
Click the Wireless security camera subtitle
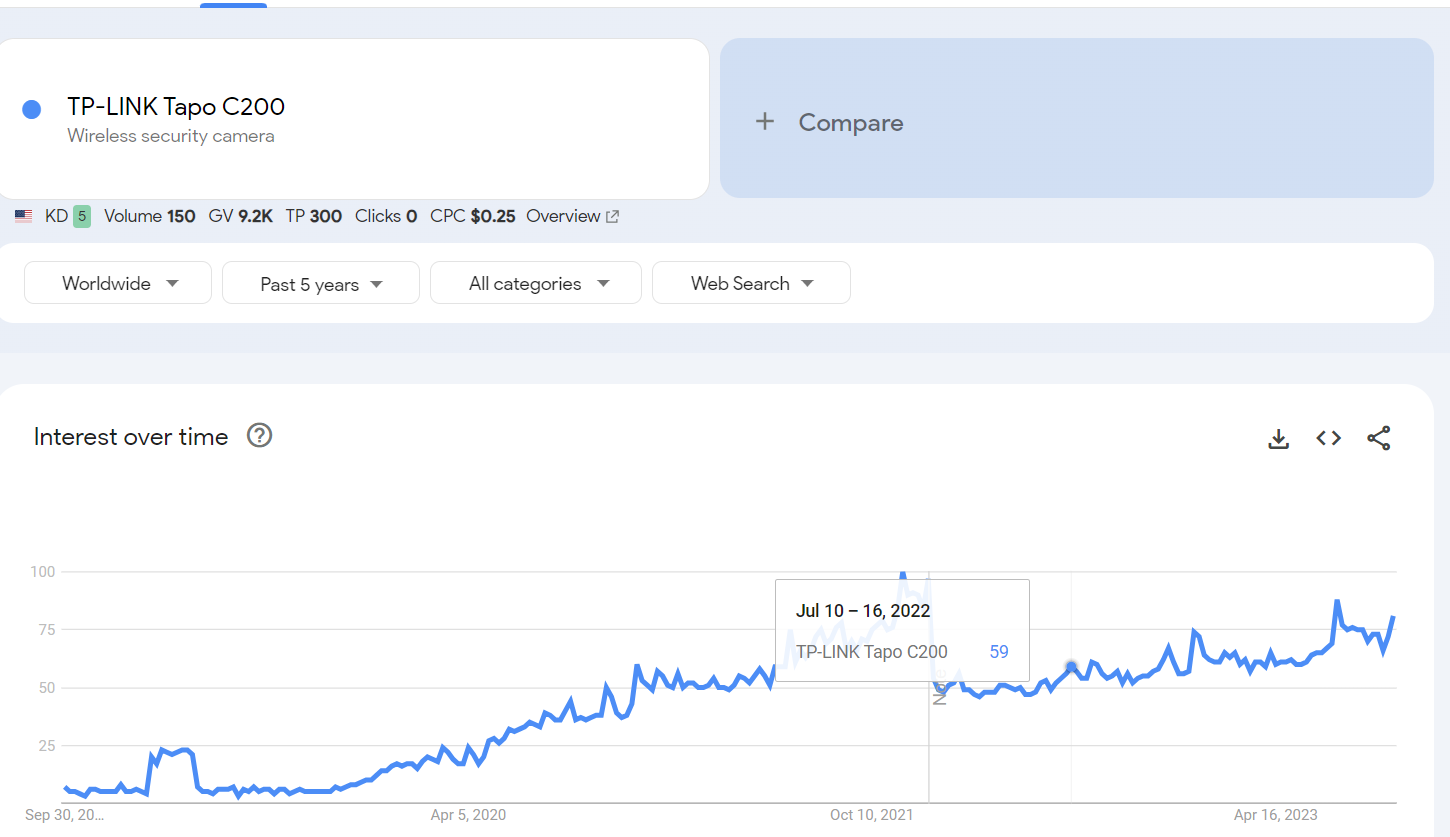pos(171,136)
